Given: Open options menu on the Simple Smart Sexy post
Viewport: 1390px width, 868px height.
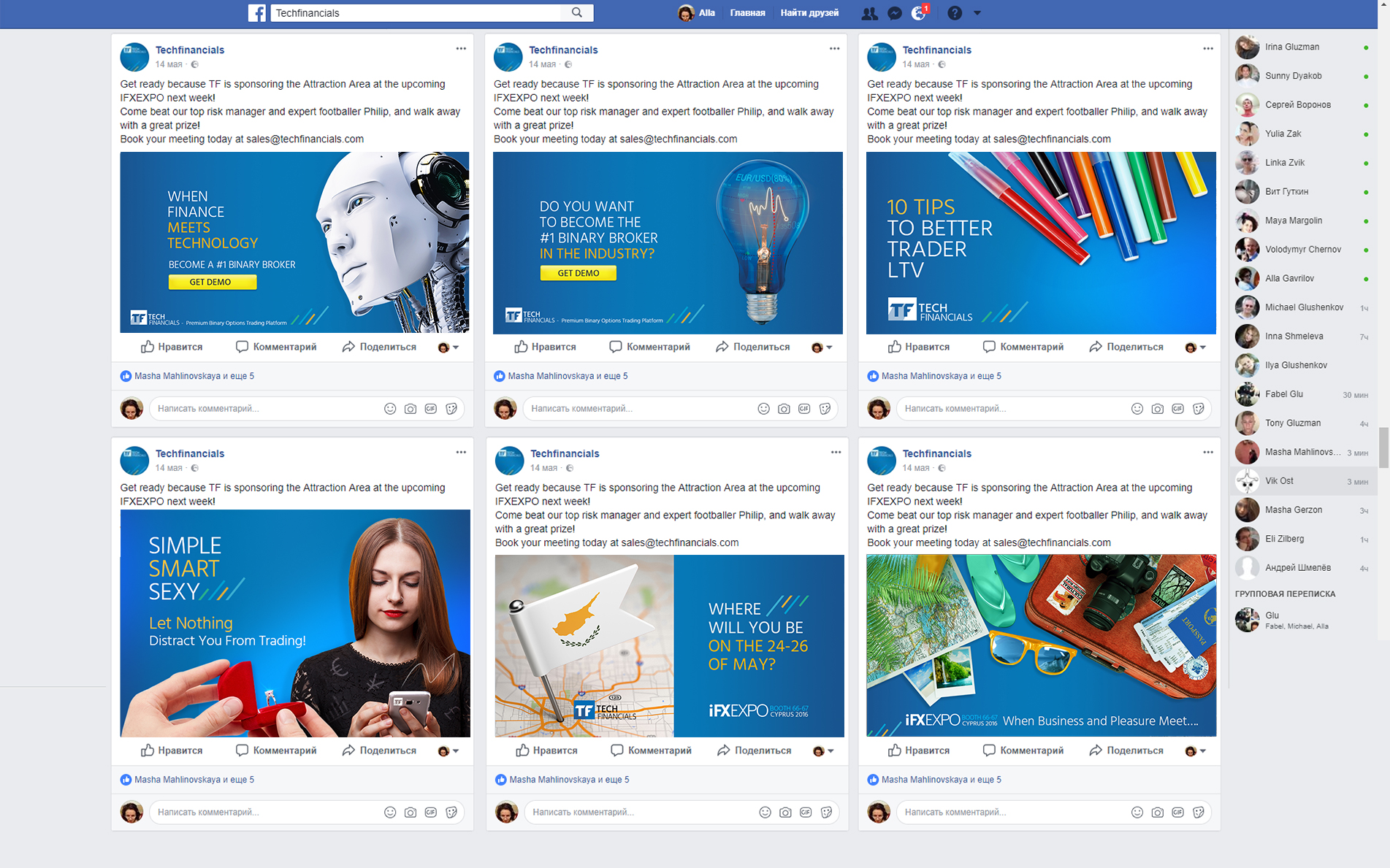Looking at the screenshot, I should click(x=461, y=453).
